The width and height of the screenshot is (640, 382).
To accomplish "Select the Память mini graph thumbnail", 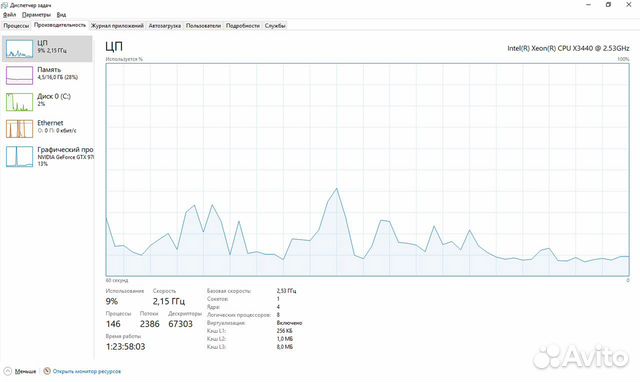I will 19,76.
